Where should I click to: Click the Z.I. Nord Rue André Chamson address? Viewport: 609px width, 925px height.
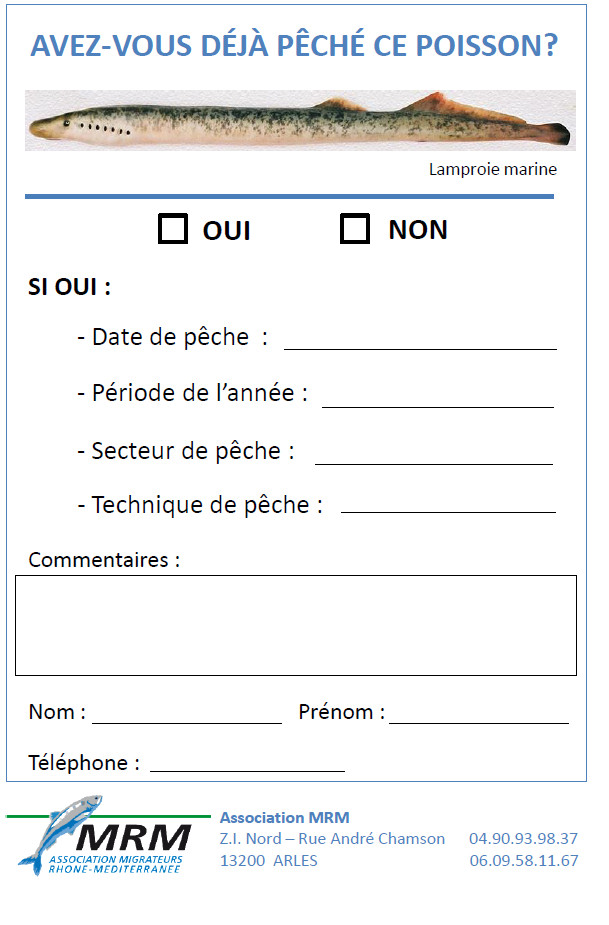(332, 839)
